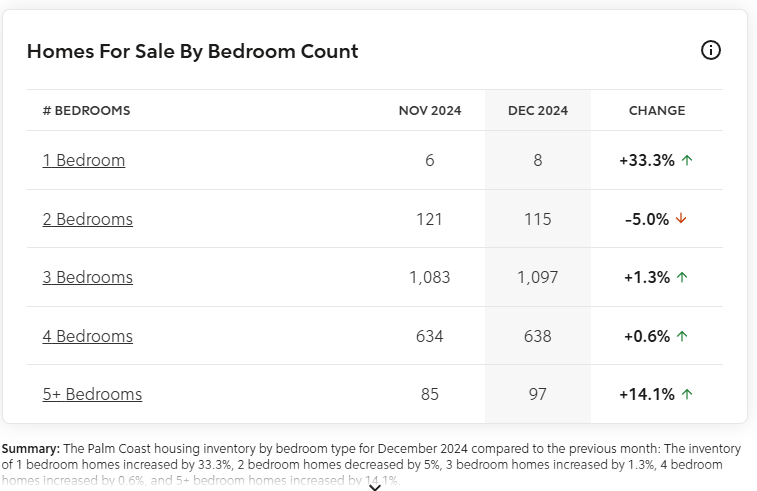Click the DEC 2024 column header
Screen dimensions: 757x491
click(x=538, y=111)
